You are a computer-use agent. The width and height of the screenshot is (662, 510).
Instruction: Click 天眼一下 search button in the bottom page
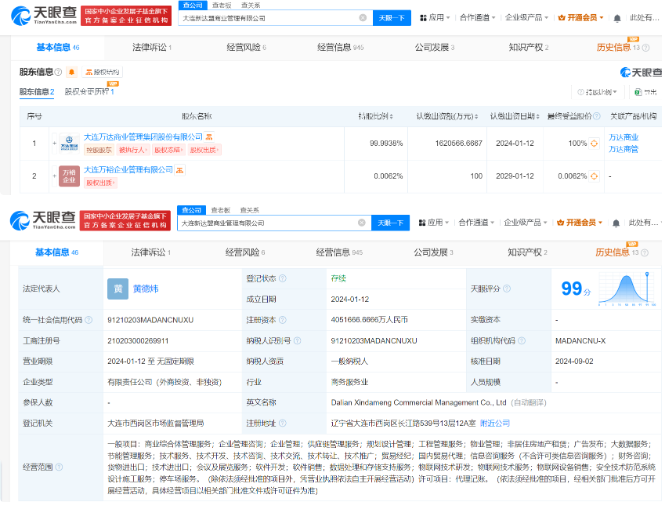[x=390, y=222]
